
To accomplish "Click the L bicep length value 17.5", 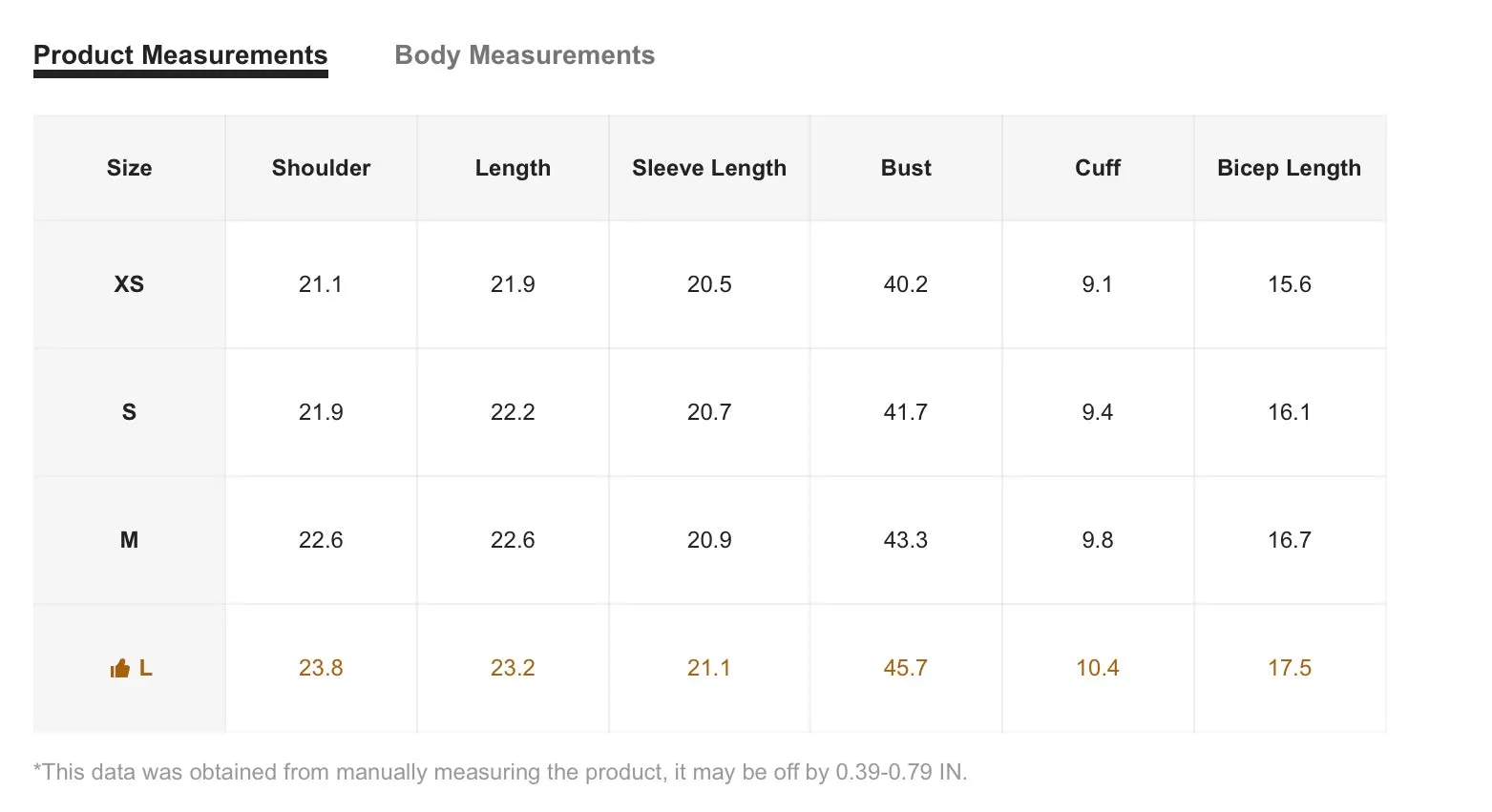I will pos(1290,668).
